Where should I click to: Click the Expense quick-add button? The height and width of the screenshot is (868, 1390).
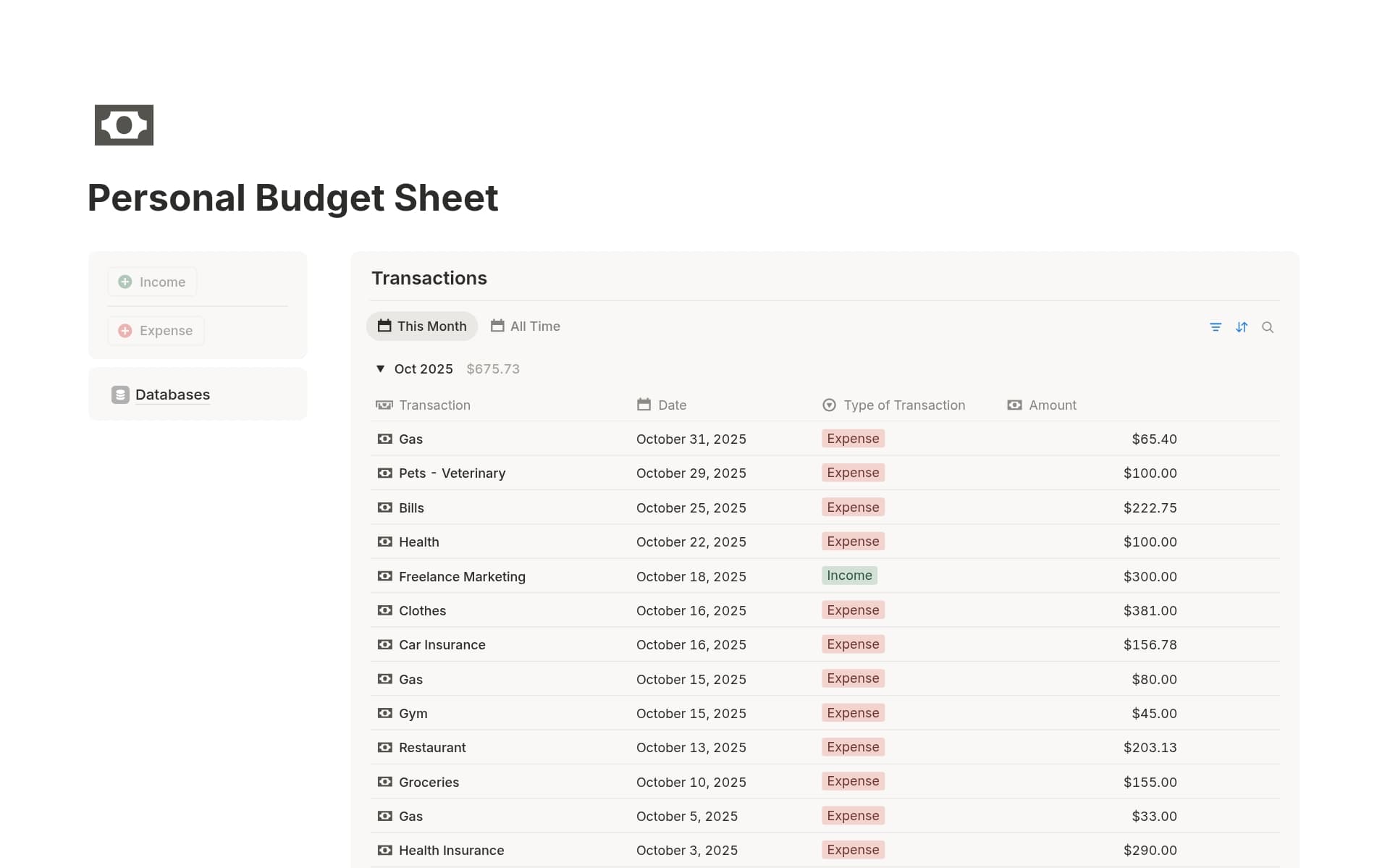coord(155,331)
